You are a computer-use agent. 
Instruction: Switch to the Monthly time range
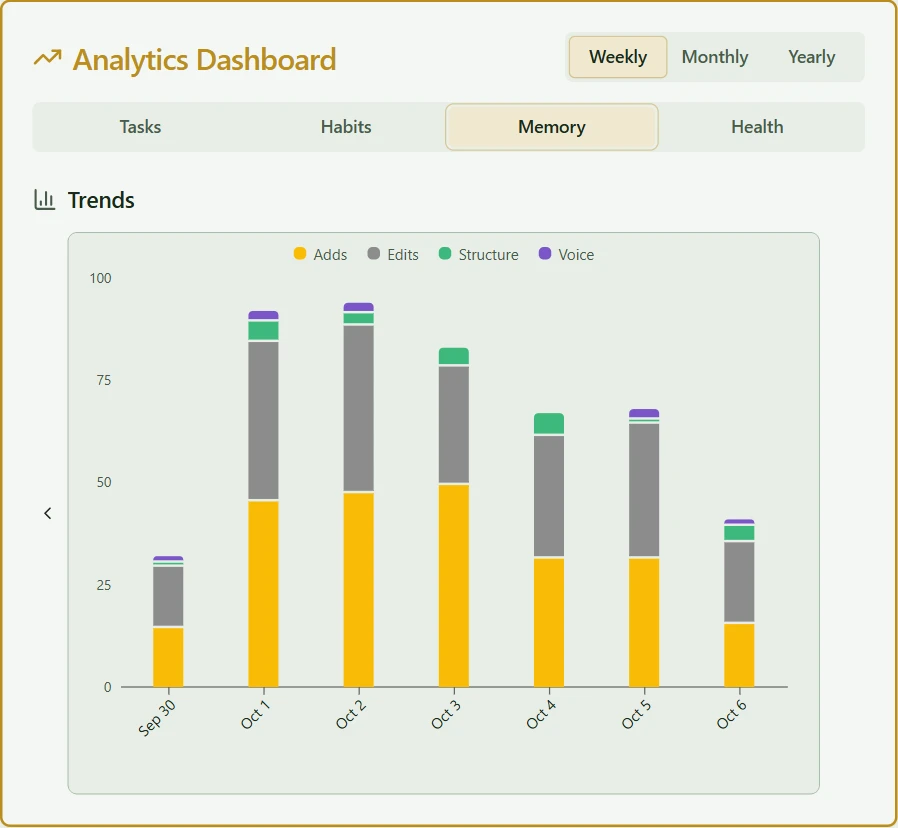tap(715, 57)
